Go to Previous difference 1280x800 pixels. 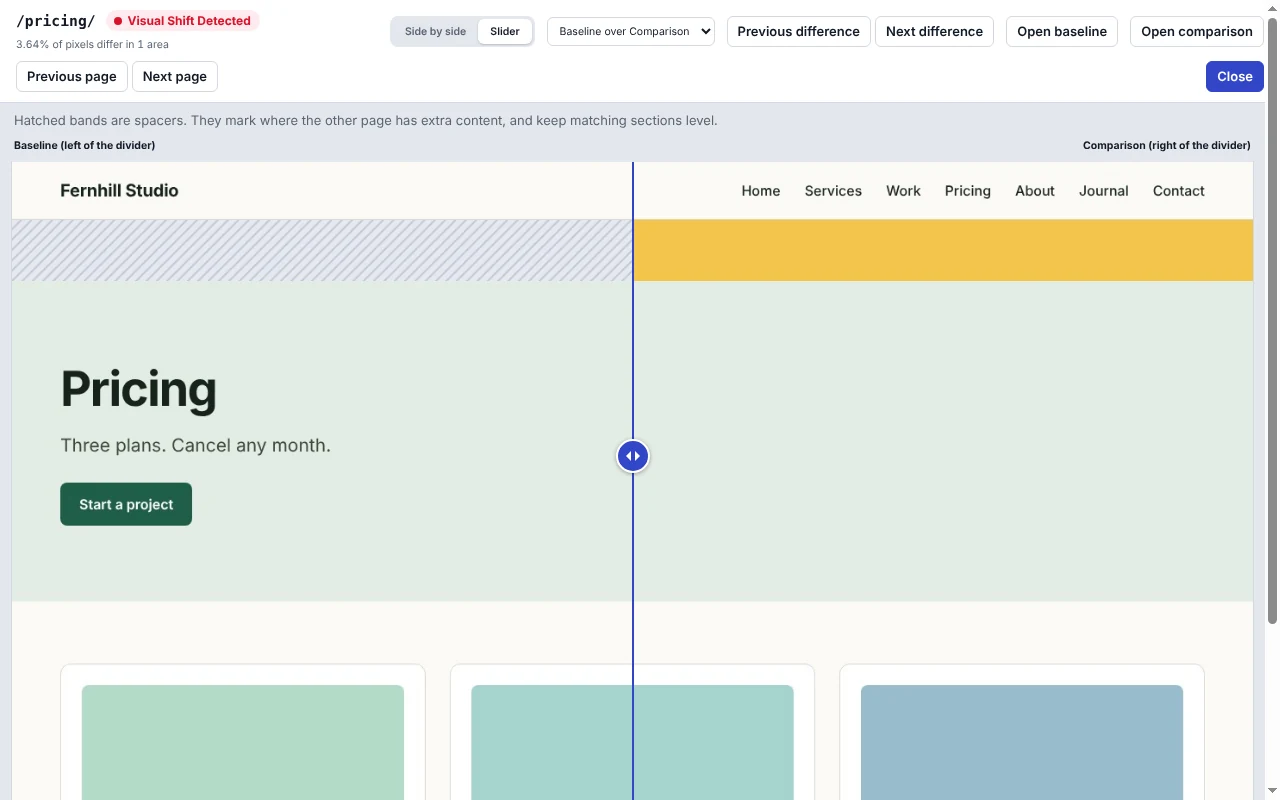(x=798, y=31)
